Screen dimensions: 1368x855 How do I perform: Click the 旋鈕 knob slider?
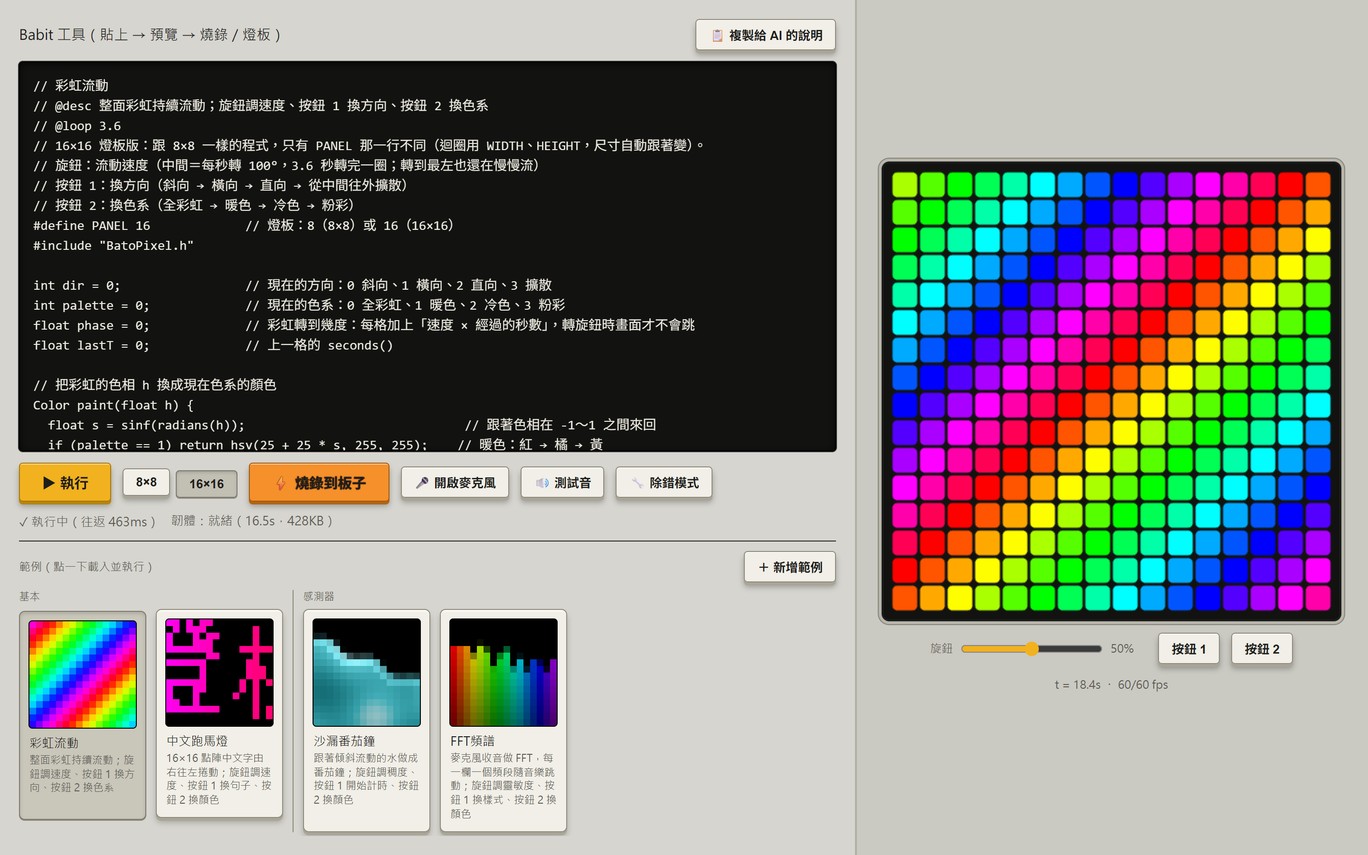1031,649
